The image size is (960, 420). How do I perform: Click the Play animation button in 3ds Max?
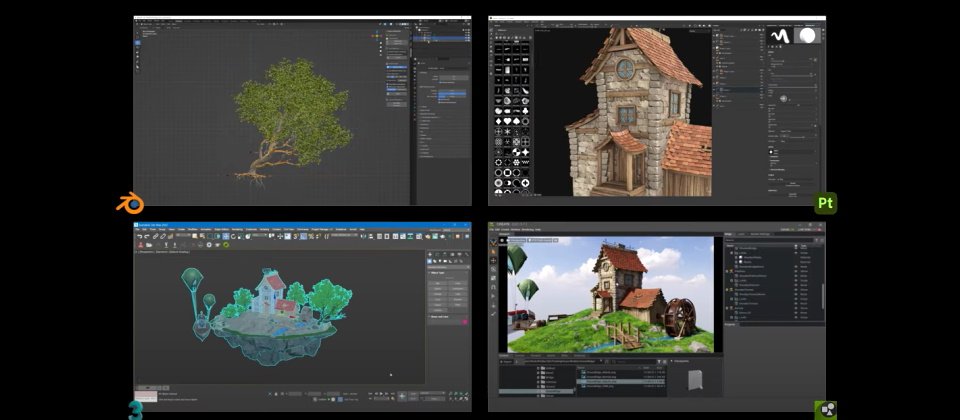(381, 394)
